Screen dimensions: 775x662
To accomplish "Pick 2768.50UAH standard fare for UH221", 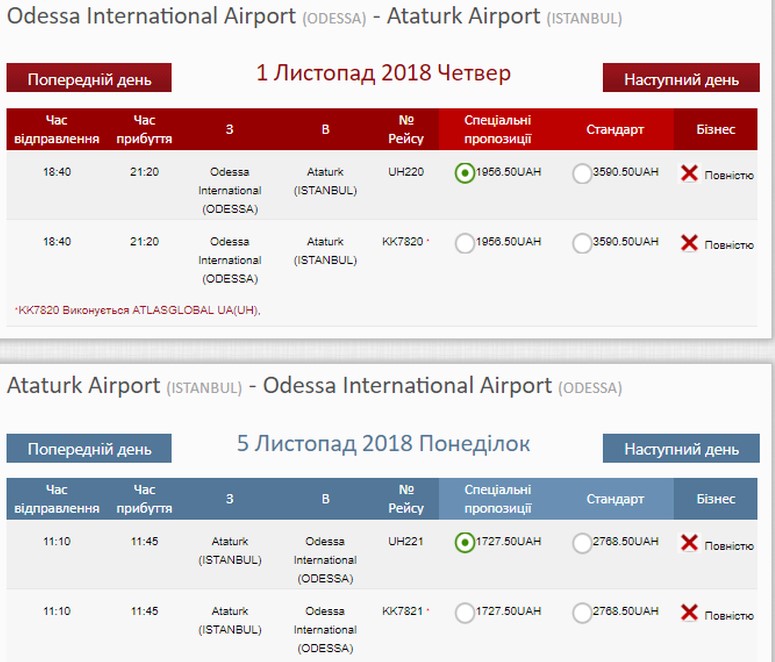I will (582, 544).
